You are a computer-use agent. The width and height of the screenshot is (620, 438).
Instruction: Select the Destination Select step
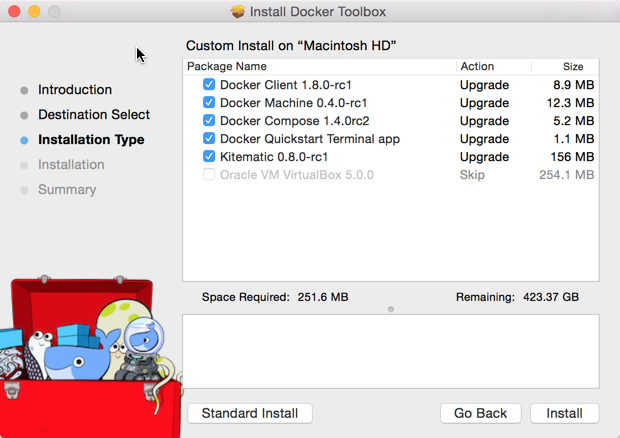[x=94, y=115]
